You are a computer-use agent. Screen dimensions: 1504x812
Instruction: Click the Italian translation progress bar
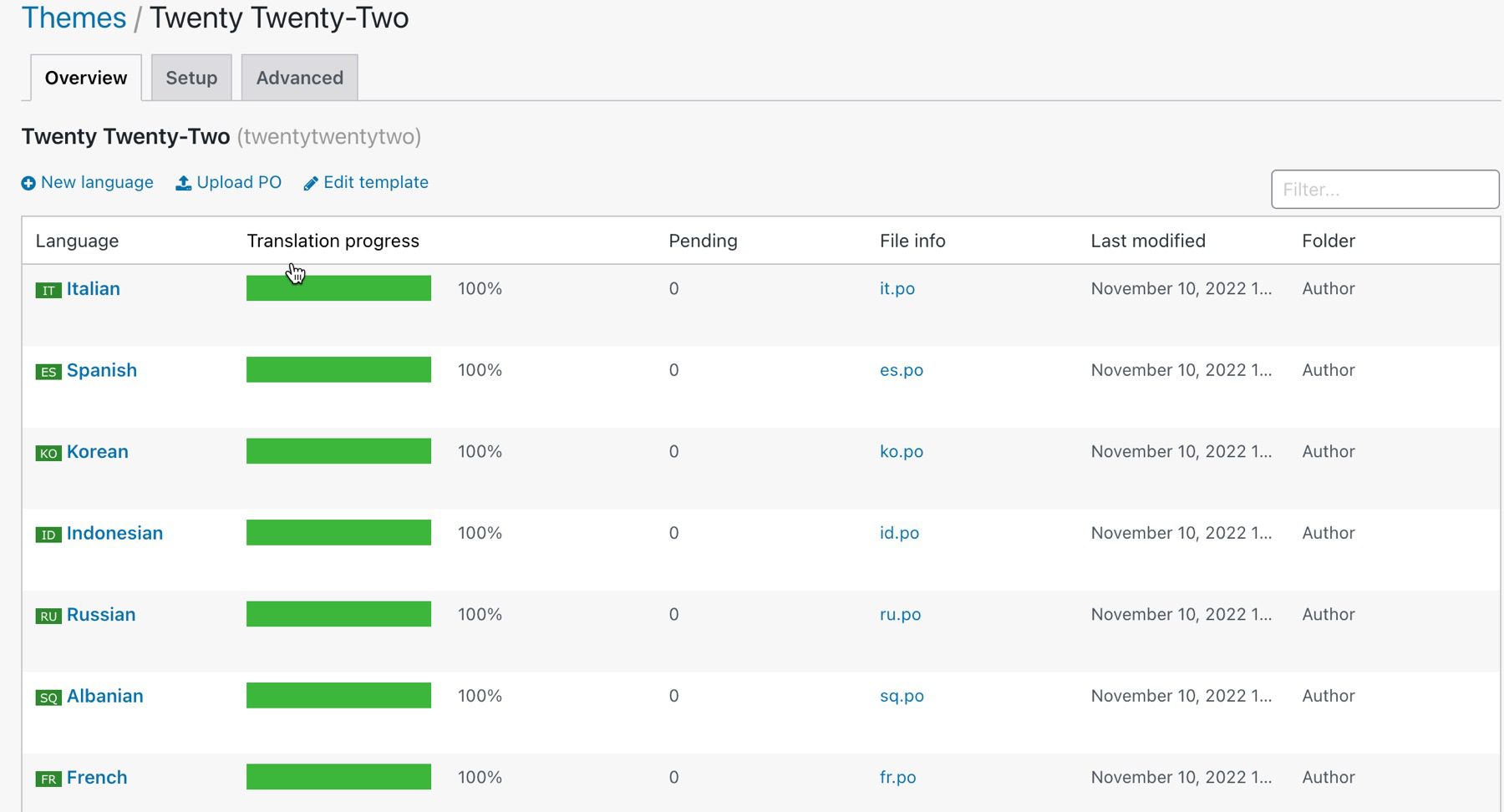[338, 289]
